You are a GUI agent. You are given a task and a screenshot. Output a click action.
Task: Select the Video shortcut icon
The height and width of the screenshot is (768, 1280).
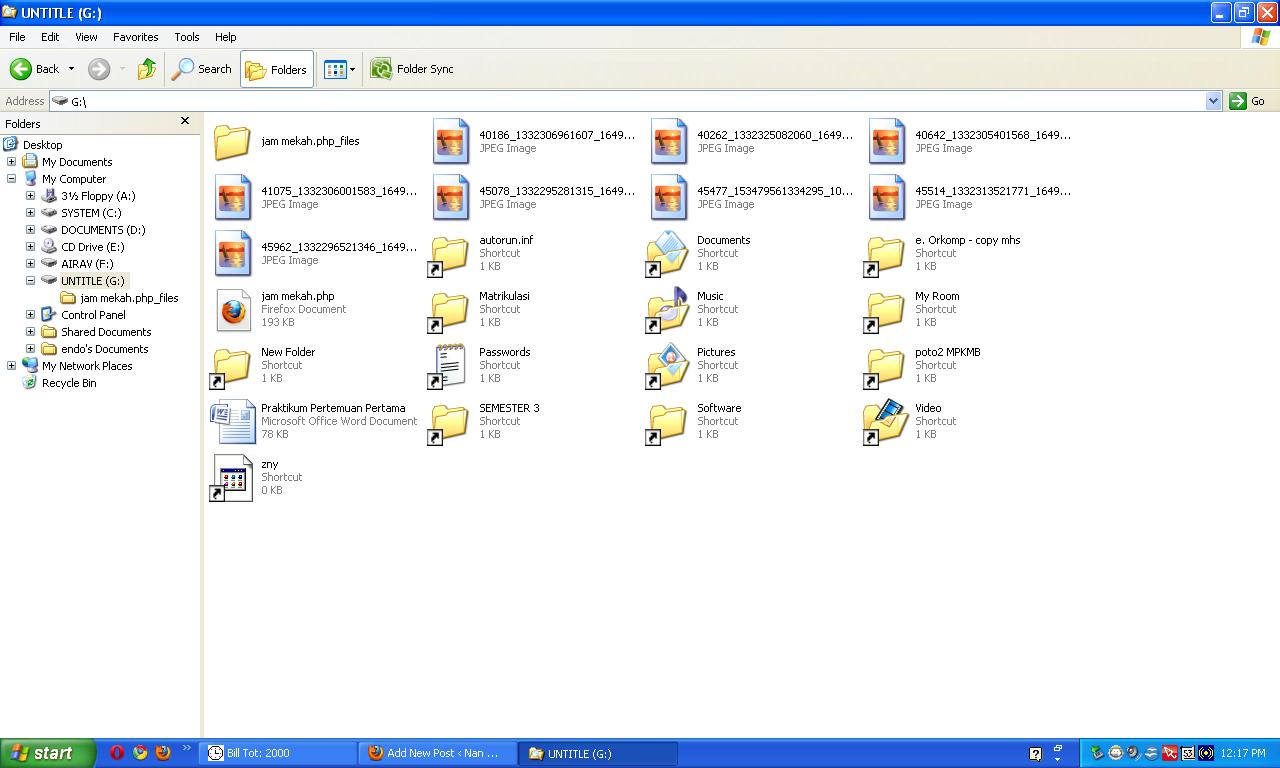[886, 421]
